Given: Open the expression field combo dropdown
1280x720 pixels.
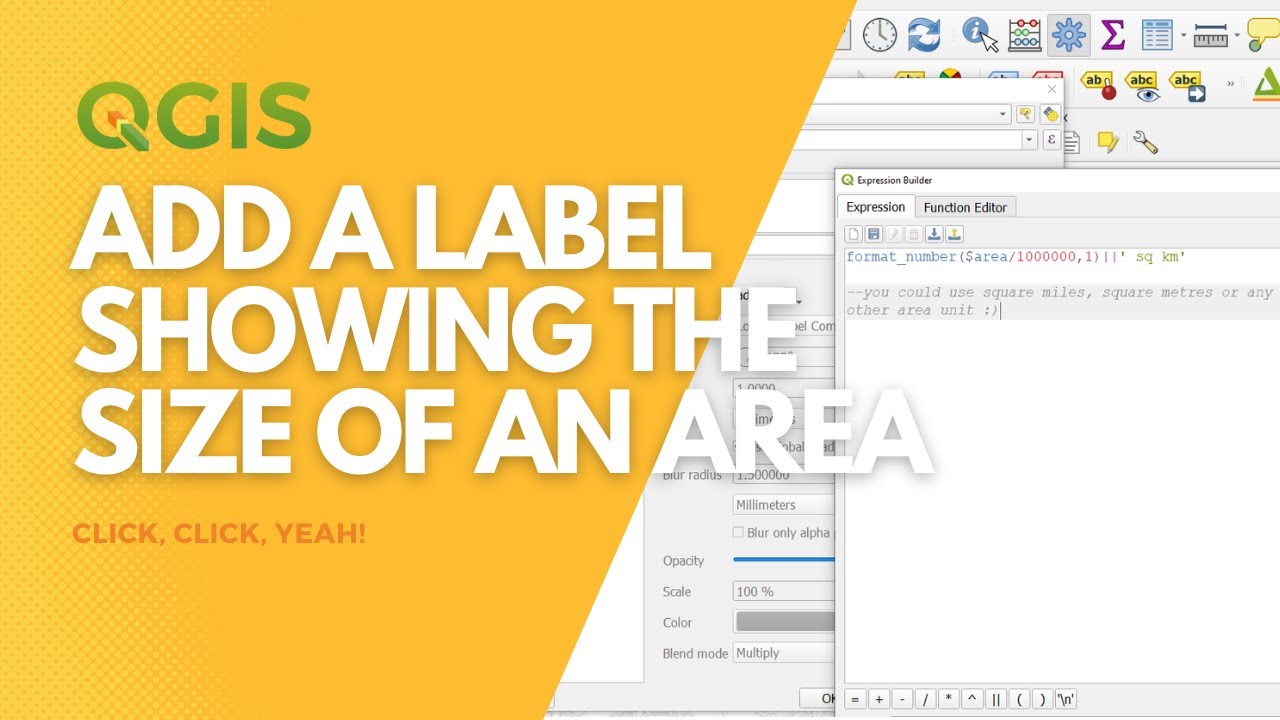Looking at the screenshot, I should pyautogui.click(x=1030, y=140).
